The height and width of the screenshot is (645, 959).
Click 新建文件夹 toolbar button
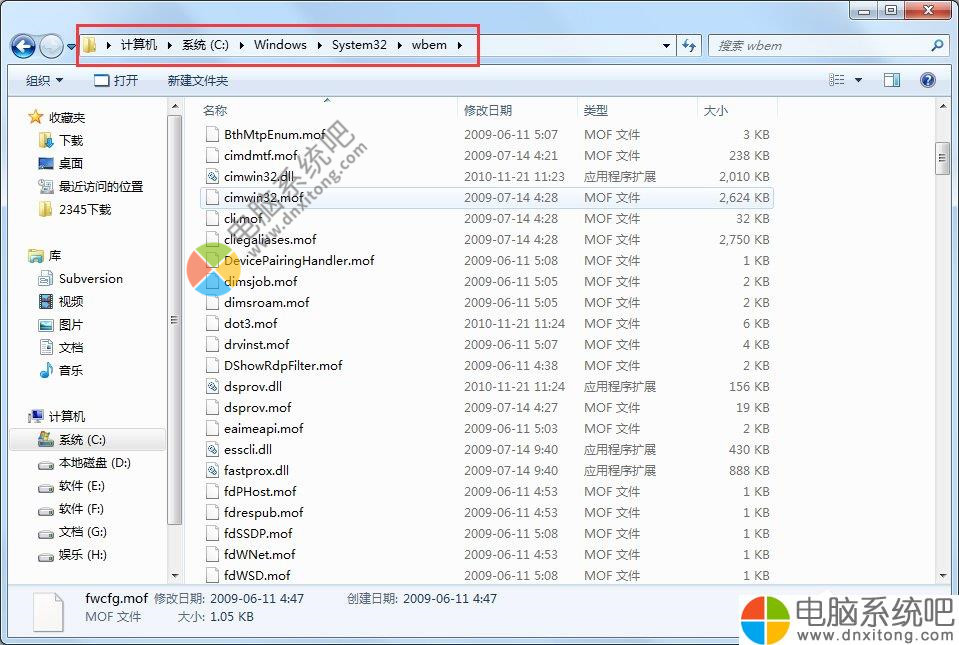coord(198,81)
